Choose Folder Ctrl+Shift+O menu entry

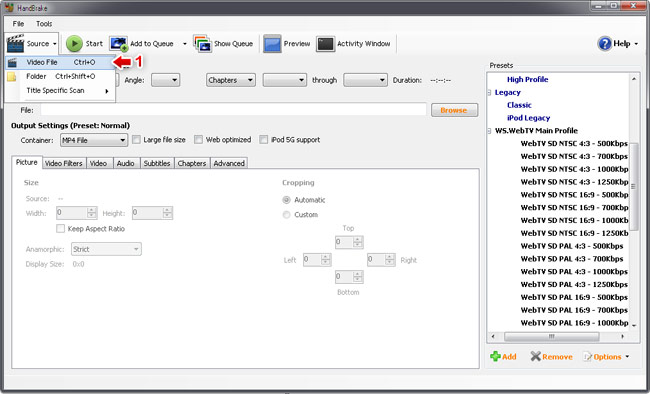click(60, 76)
